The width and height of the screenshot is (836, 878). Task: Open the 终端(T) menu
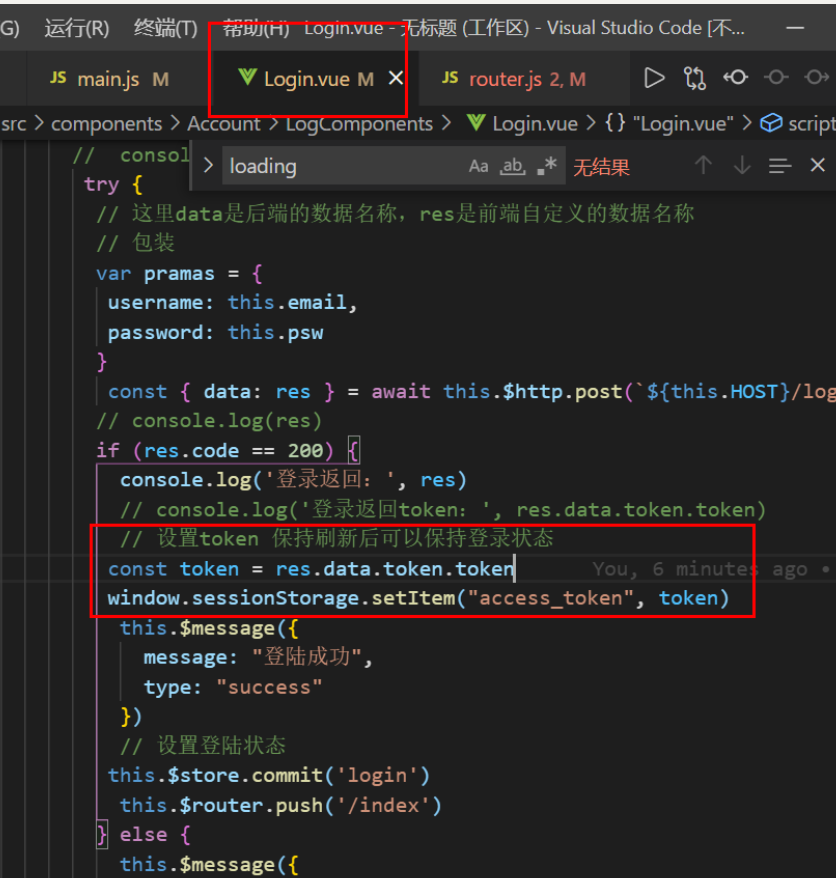pos(166,28)
